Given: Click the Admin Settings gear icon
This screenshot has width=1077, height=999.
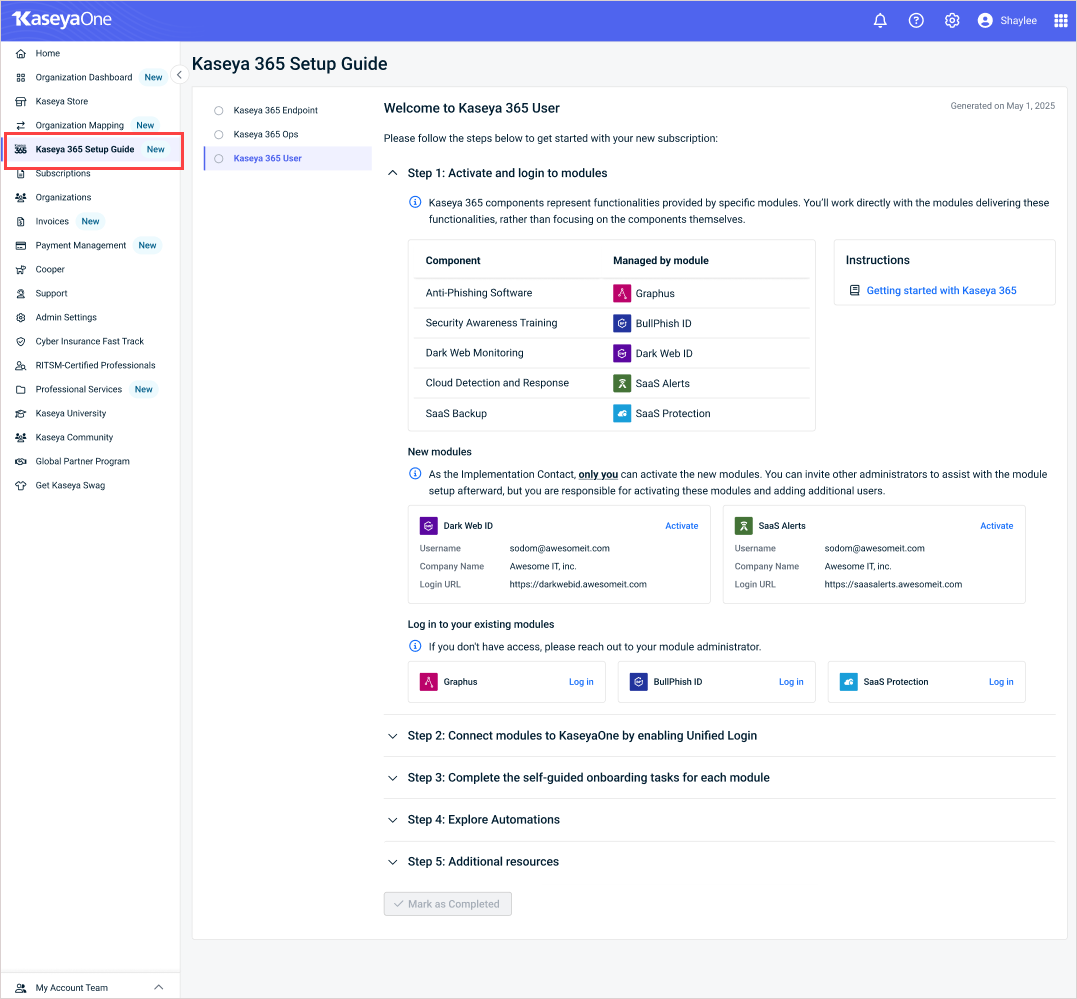Looking at the screenshot, I should (21, 317).
